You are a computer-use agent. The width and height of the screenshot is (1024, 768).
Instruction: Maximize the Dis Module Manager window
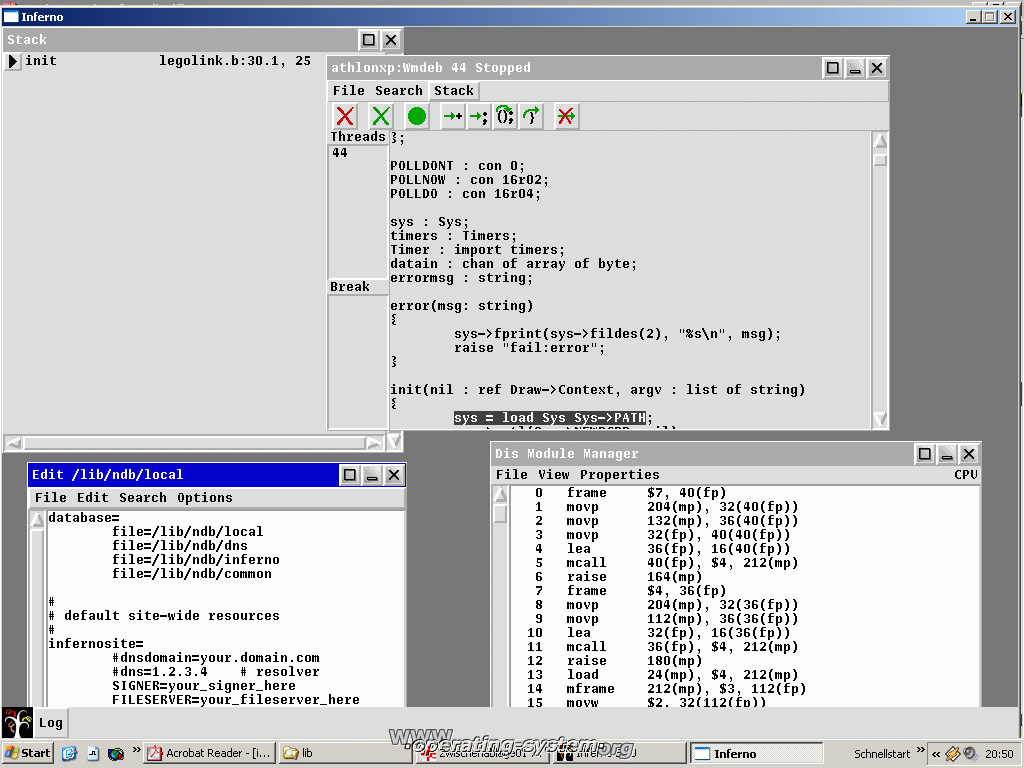(x=925, y=453)
